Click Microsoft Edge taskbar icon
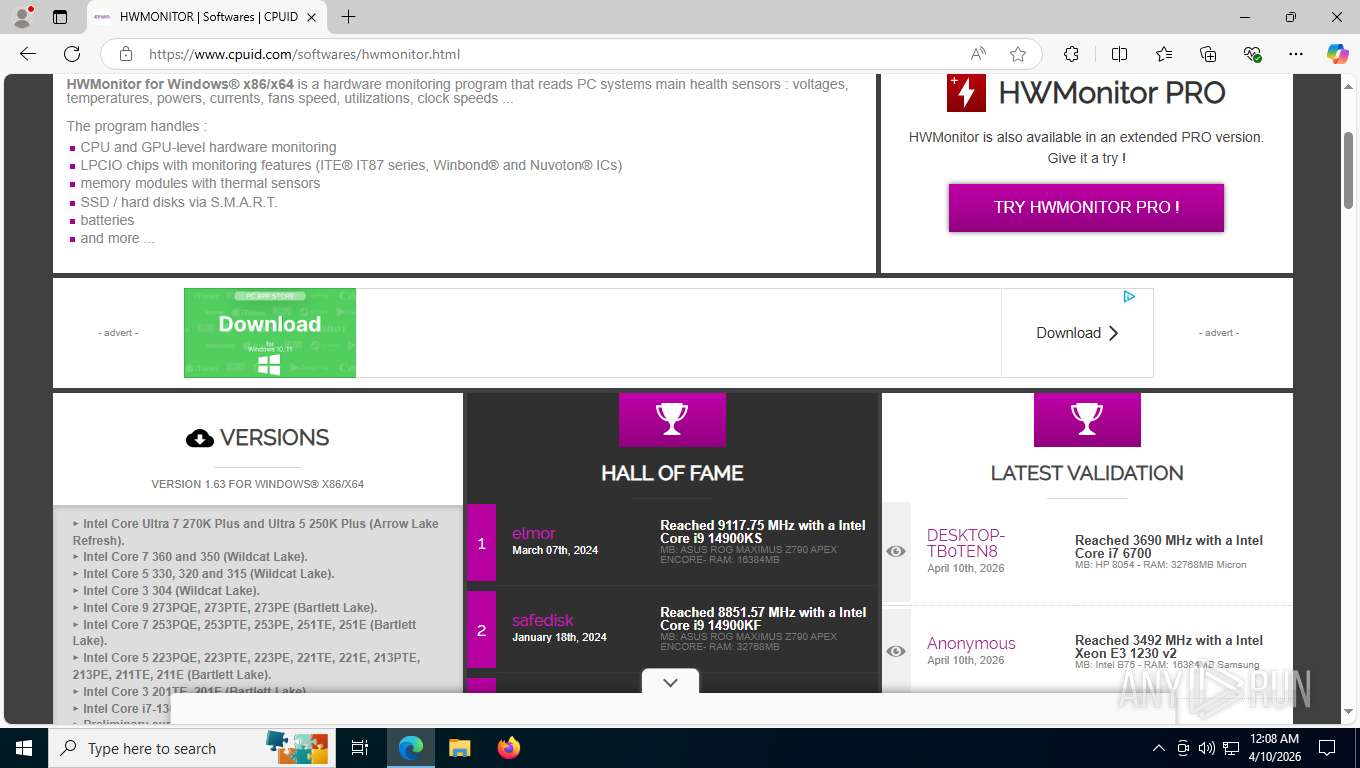1360x768 pixels. [410, 748]
